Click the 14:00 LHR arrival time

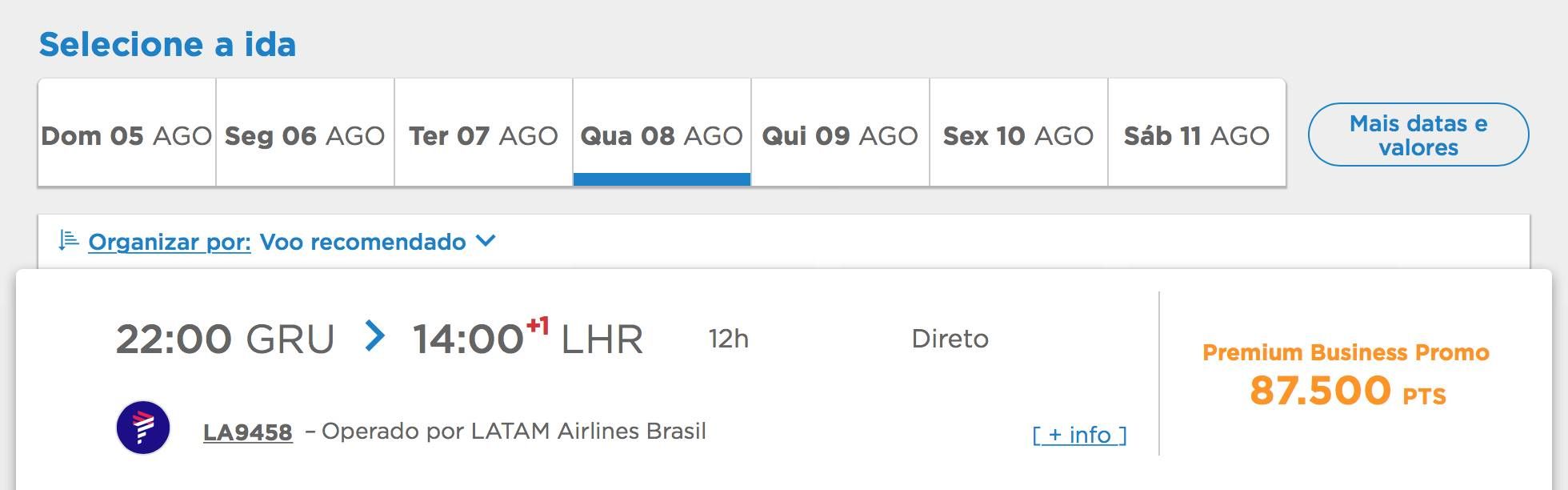pos(528,337)
